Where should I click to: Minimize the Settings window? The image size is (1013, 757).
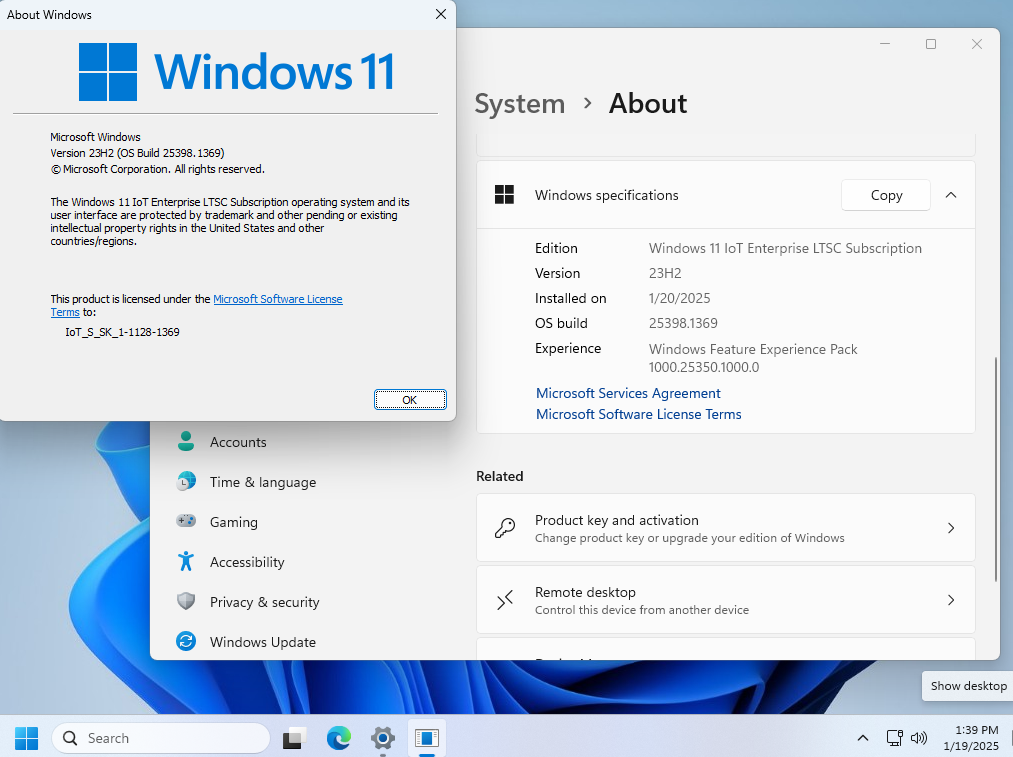click(885, 44)
